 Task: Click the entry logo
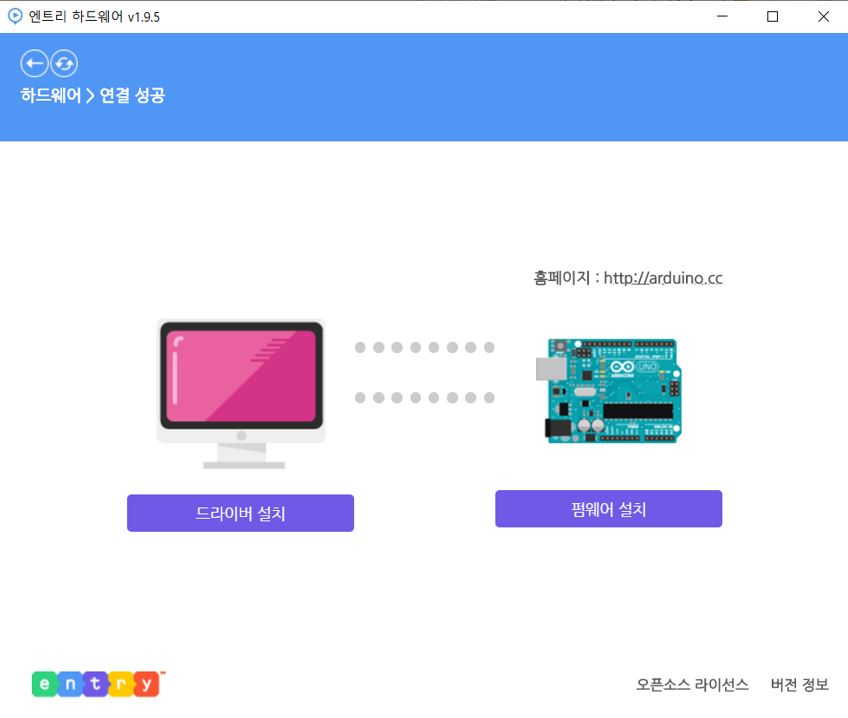tap(98, 684)
